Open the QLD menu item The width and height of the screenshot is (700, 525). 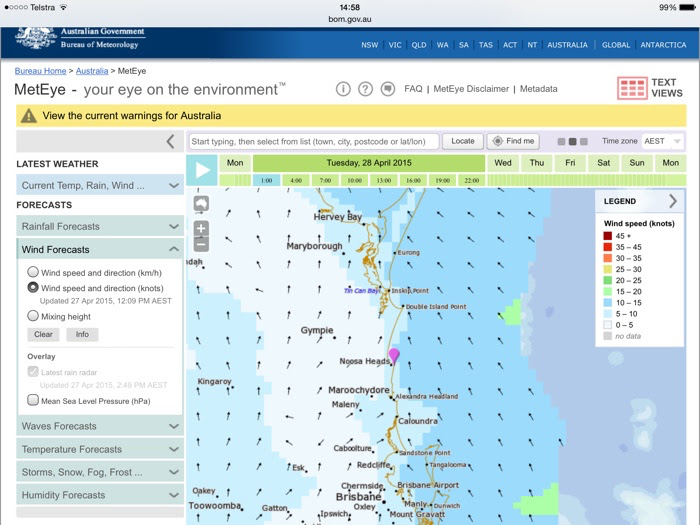coord(419,45)
